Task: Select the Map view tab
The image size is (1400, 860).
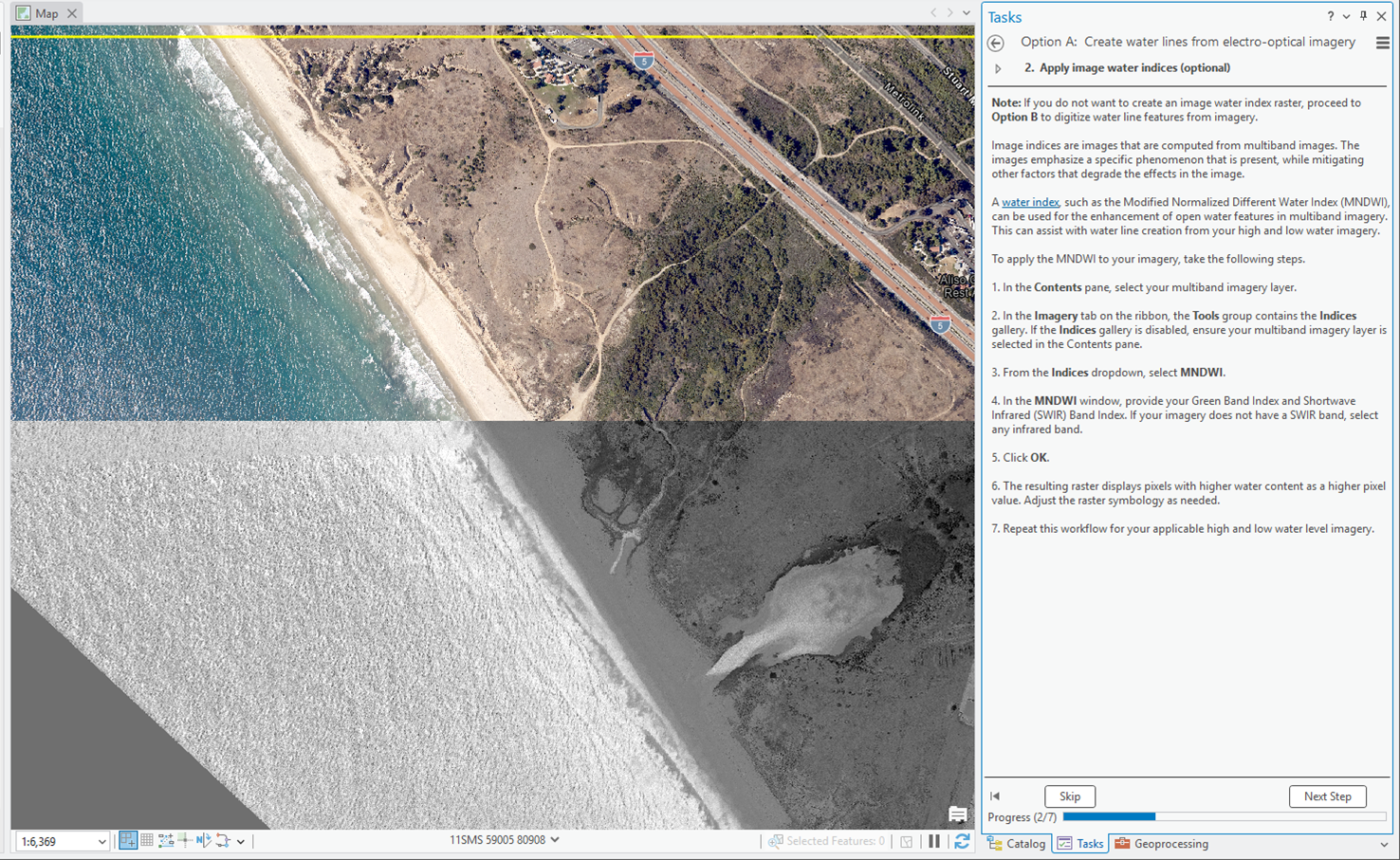Action: [46, 13]
